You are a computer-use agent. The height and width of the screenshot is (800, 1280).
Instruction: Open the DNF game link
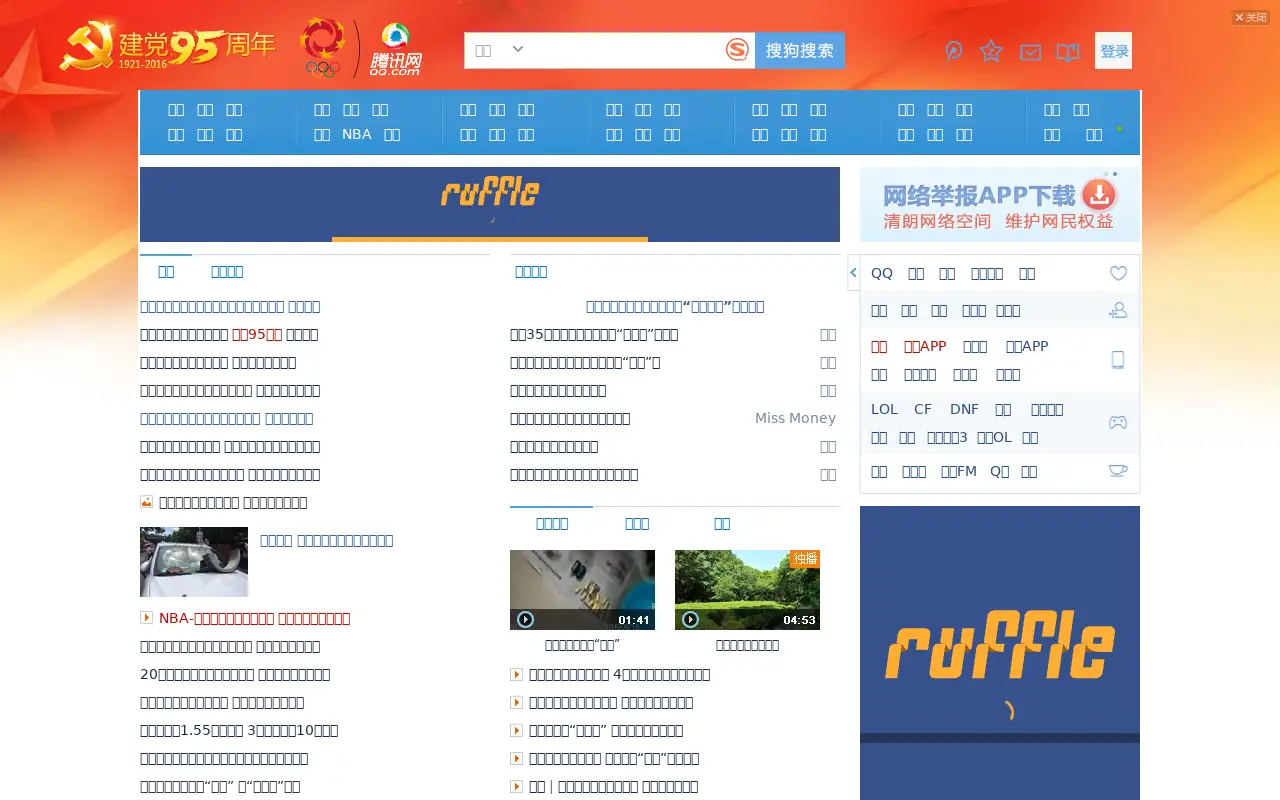click(x=964, y=409)
